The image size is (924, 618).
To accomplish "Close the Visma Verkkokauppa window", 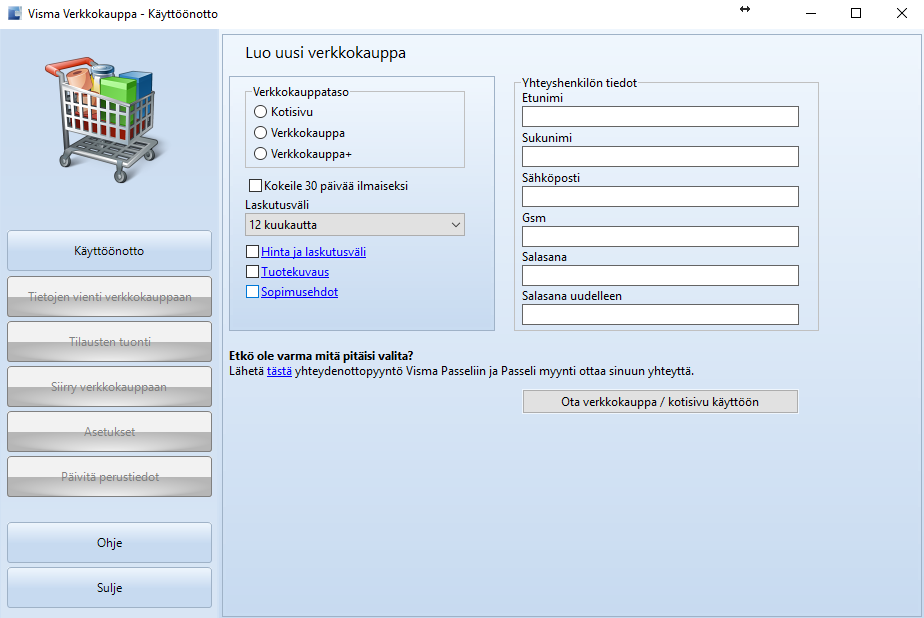I will [902, 14].
